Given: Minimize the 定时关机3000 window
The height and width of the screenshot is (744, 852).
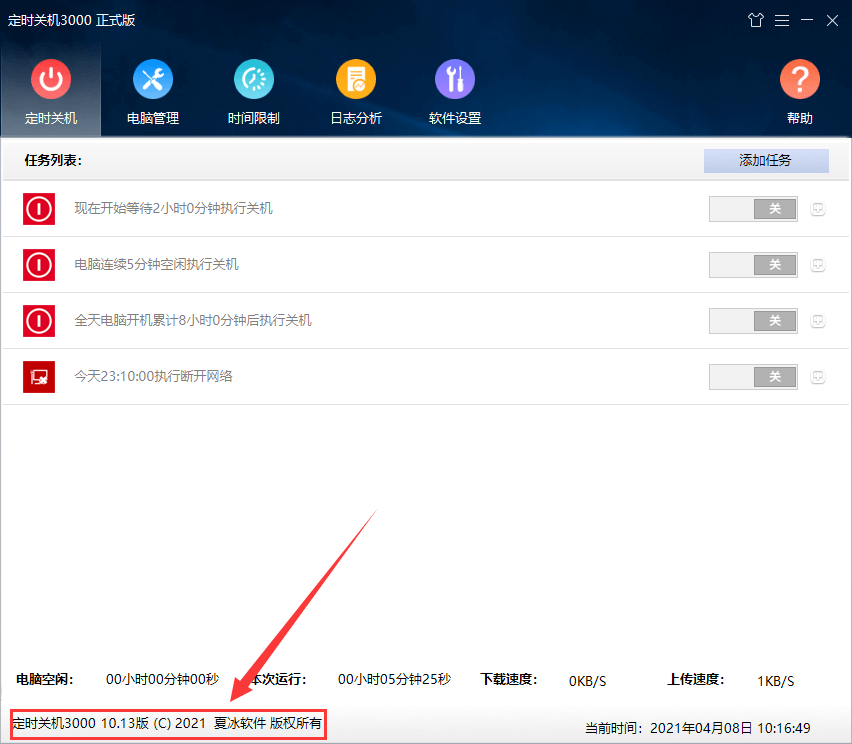Looking at the screenshot, I should coord(807,20).
